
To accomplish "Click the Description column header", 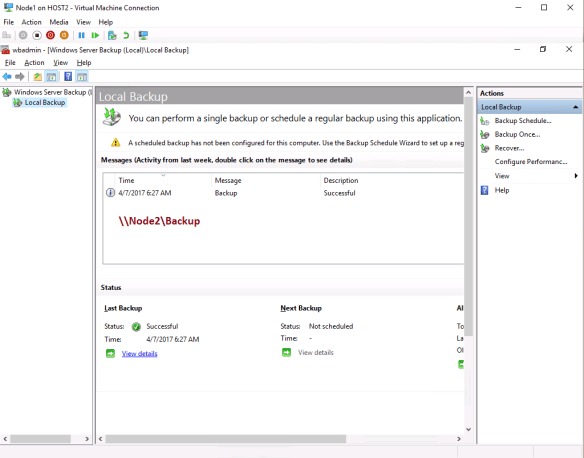I will [x=341, y=181].
